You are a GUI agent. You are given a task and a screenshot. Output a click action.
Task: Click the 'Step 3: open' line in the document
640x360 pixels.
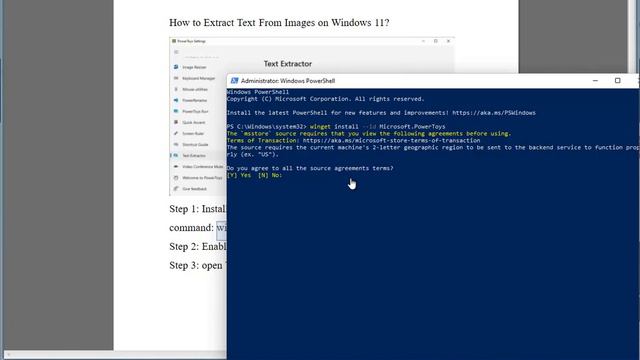pos(198,265)
